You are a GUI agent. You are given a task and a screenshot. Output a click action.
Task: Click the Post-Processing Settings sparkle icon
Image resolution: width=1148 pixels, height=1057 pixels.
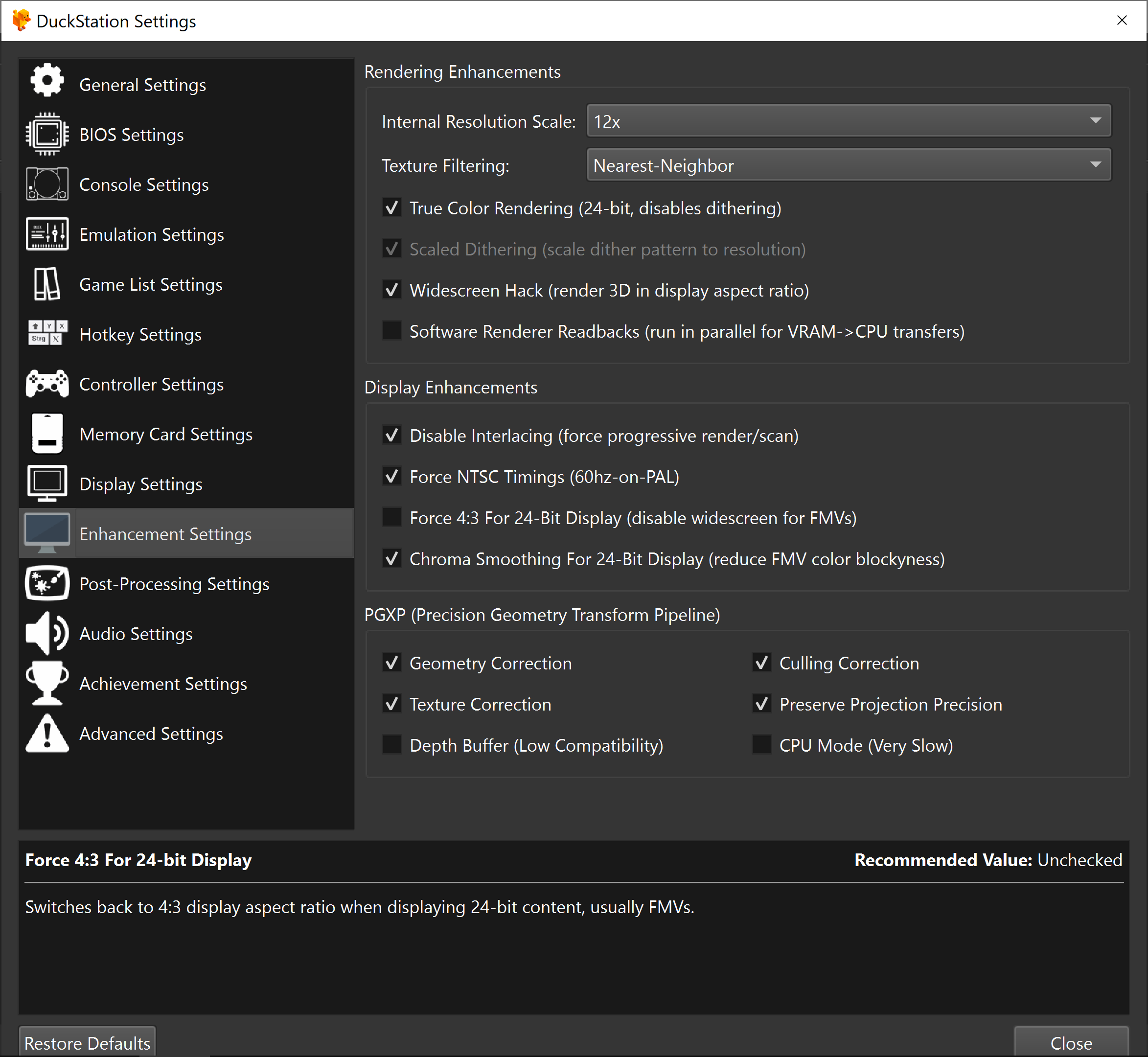[x=47, y=583]
